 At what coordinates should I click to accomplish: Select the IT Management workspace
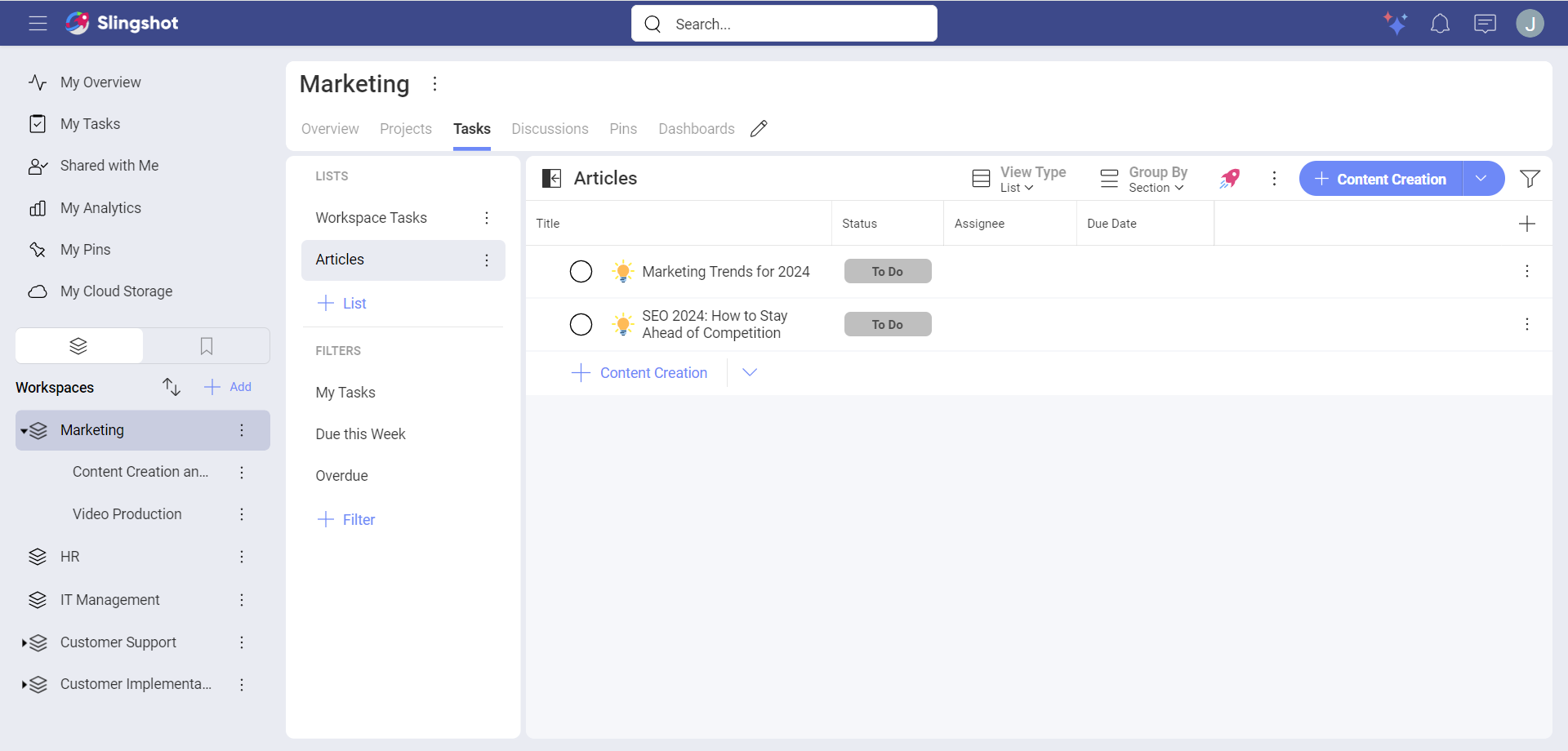[110, 600]
